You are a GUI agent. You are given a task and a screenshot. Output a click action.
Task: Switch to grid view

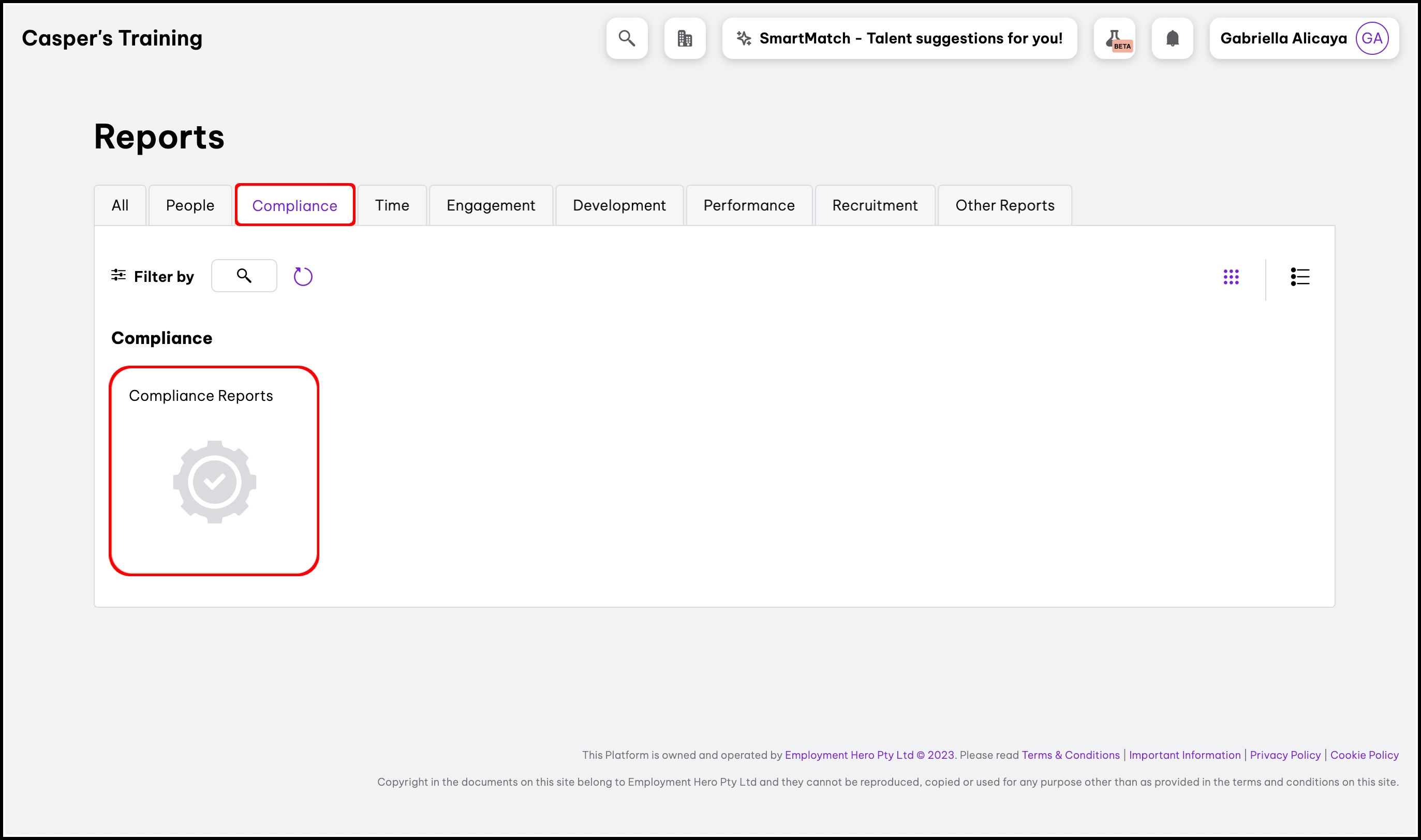click(1231, 277)
